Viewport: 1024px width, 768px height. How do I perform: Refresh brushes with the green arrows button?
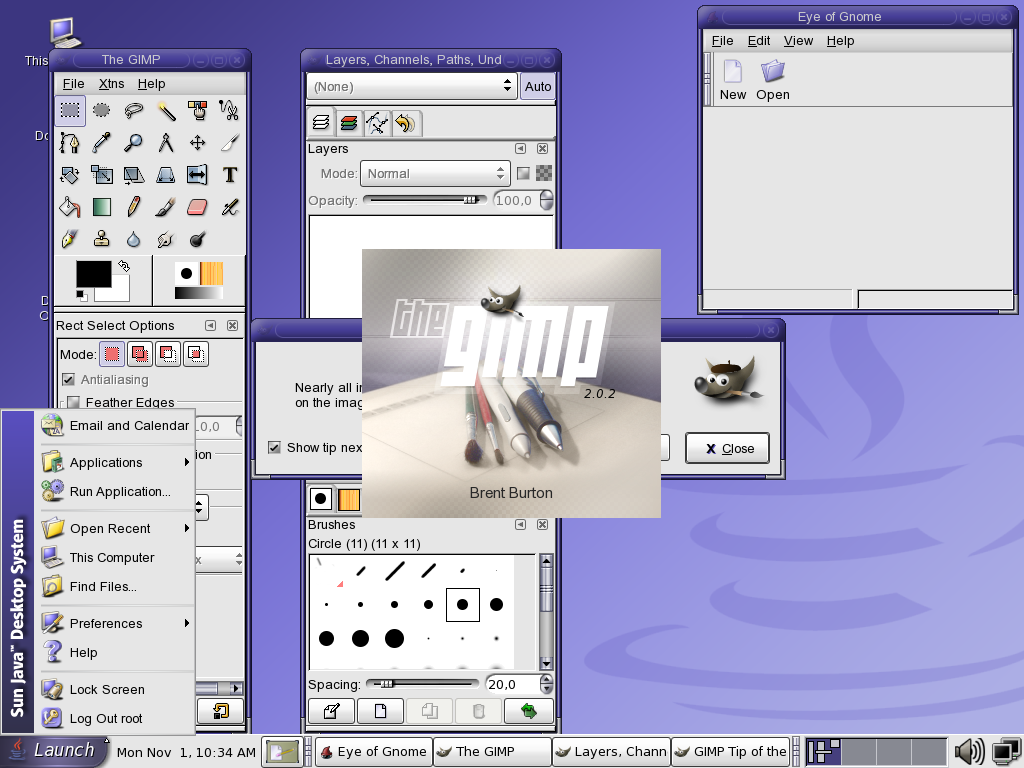[x=529, y=711]
